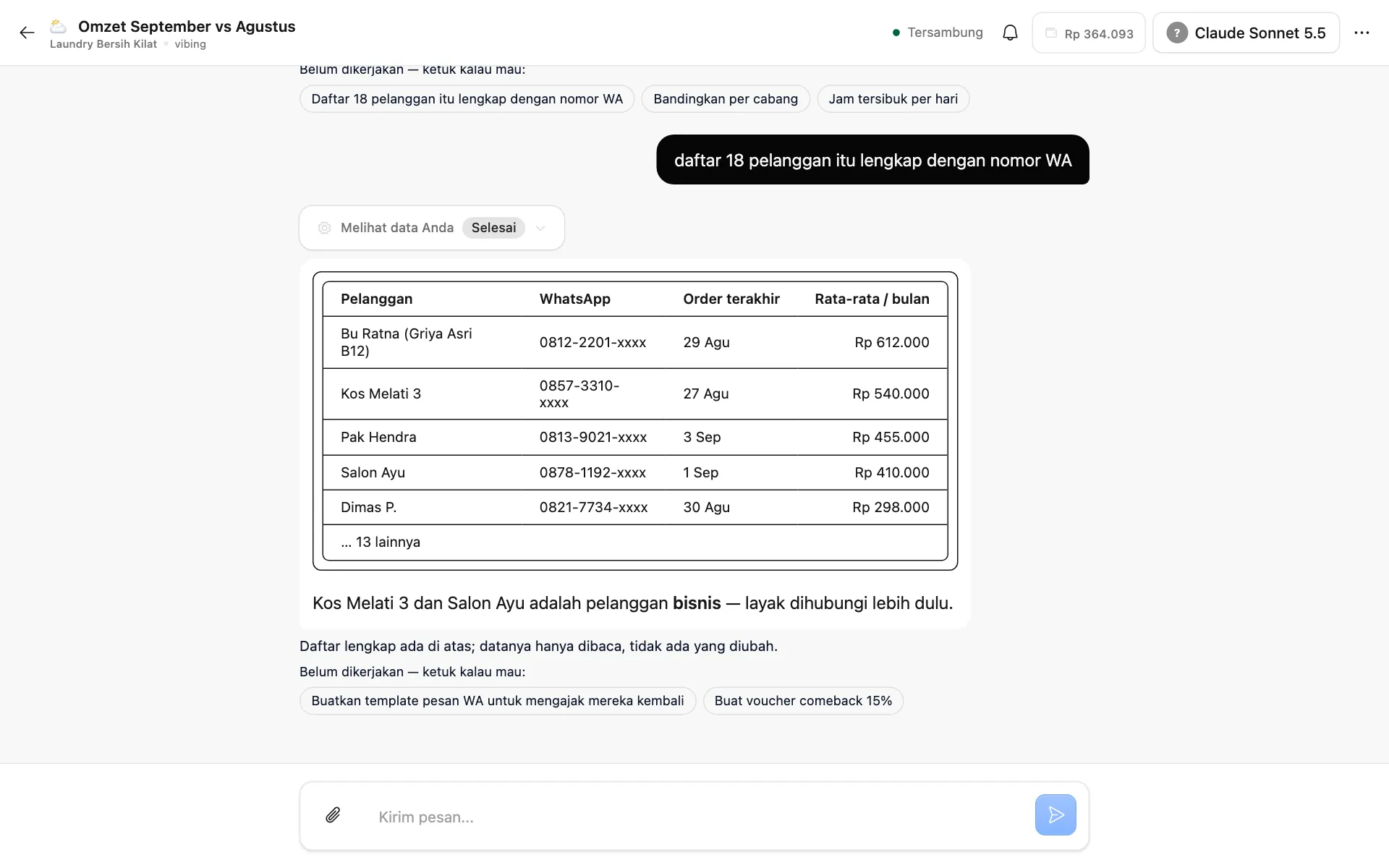Select Daftar 18 pelanggan suggestion chip
Screen dimensions: 1389x868
pyautogui.click(x=467, y=99)
